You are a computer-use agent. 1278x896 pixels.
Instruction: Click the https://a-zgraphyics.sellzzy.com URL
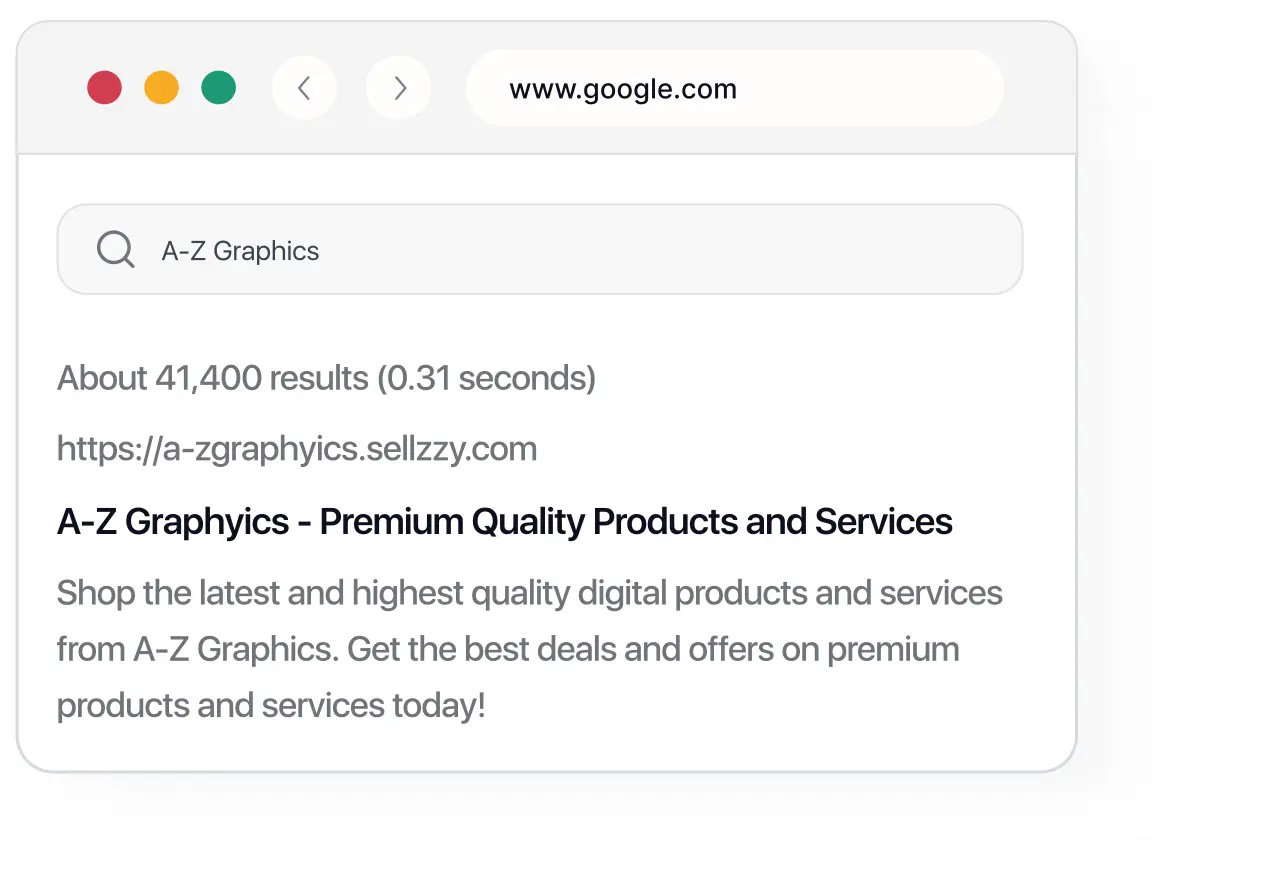point(297,449)
